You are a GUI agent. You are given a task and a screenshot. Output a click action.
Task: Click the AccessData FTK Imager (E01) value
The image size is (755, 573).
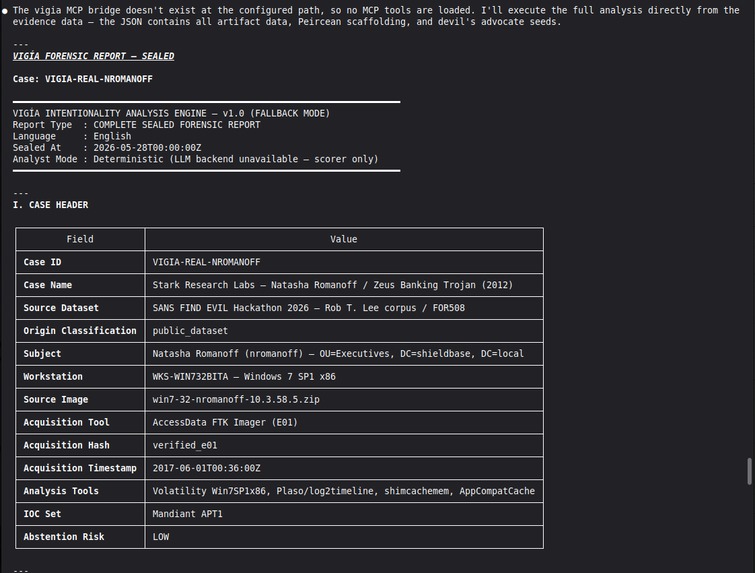point(225,422)
